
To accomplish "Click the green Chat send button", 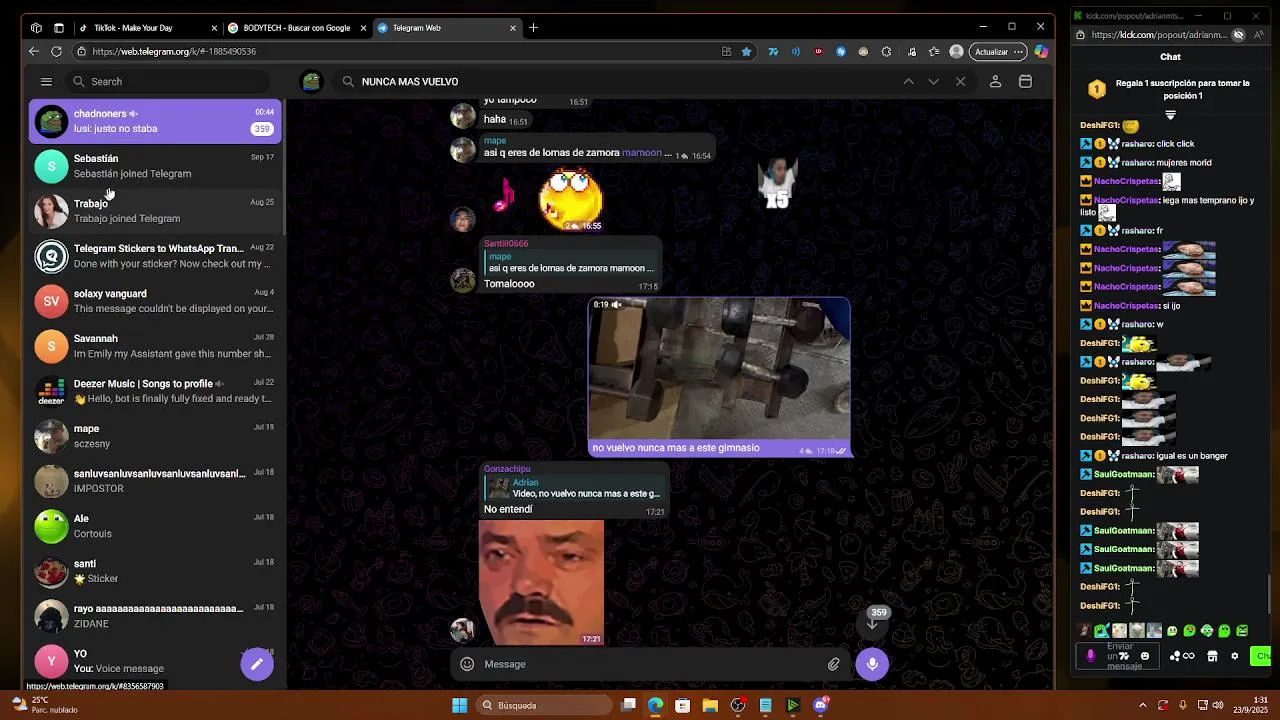I will [x=1260, y=656].
